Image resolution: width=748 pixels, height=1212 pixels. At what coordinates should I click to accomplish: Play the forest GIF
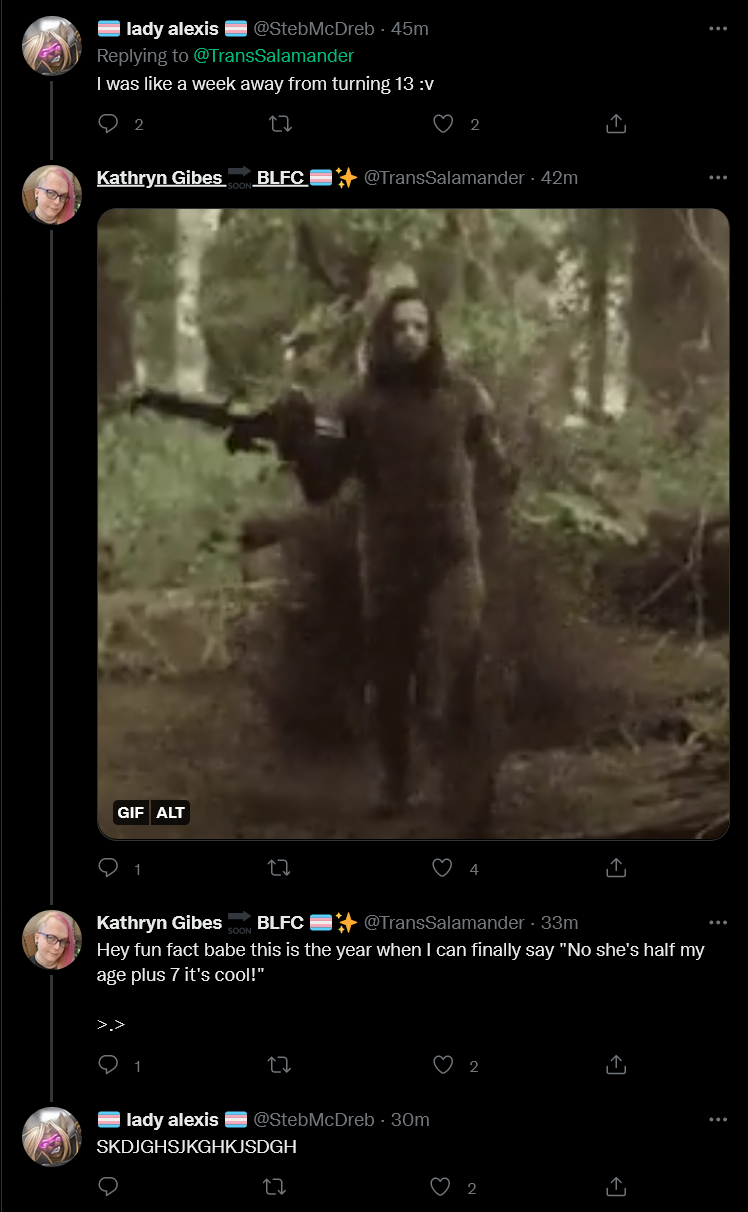413,524
